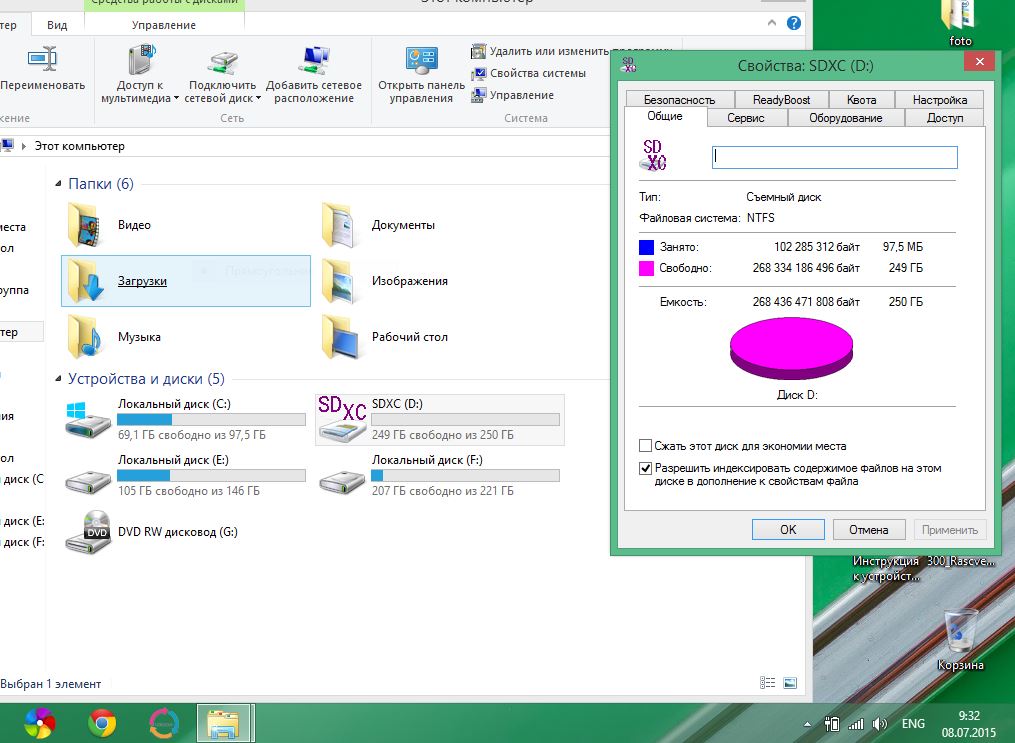Click the Add network location icon
This screenshot has width=1015, height=743.
tap(314, 62)
